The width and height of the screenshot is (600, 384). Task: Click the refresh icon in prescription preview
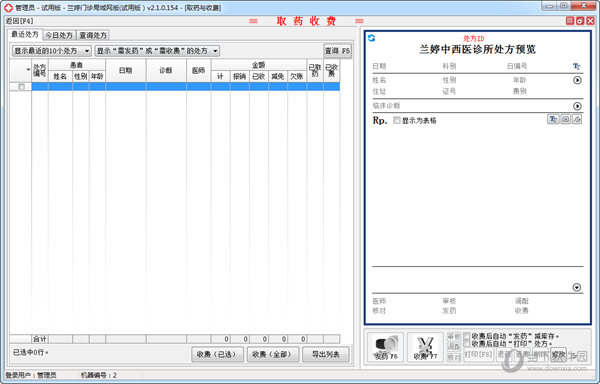coord(371,38)
